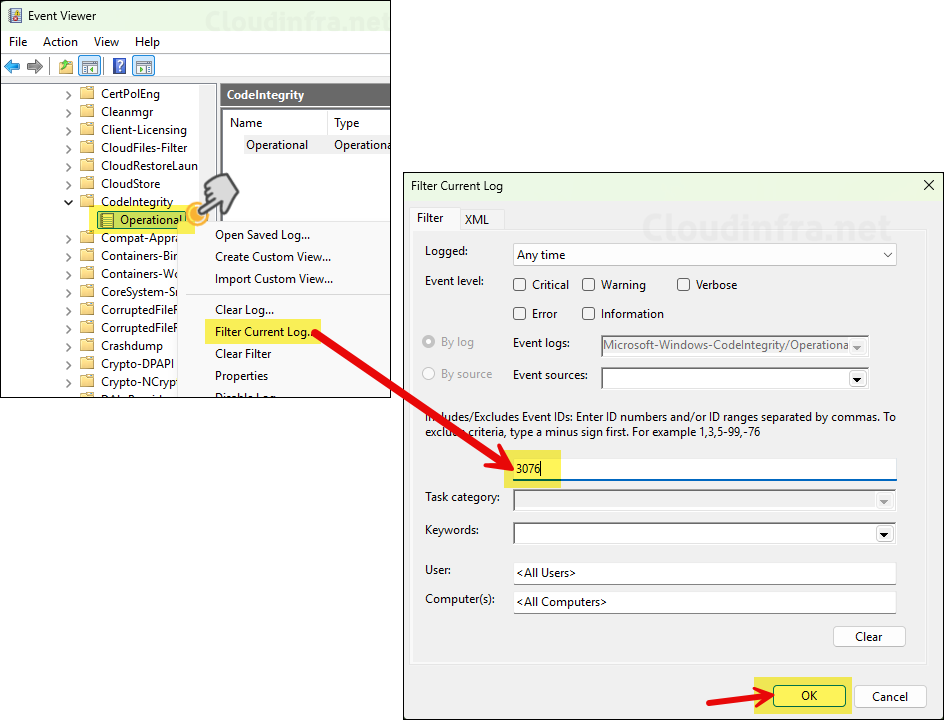Screen dimensions: 944x720
Task: Toggle the Show/Hide Console Tree icon
Action: [90, 67]
